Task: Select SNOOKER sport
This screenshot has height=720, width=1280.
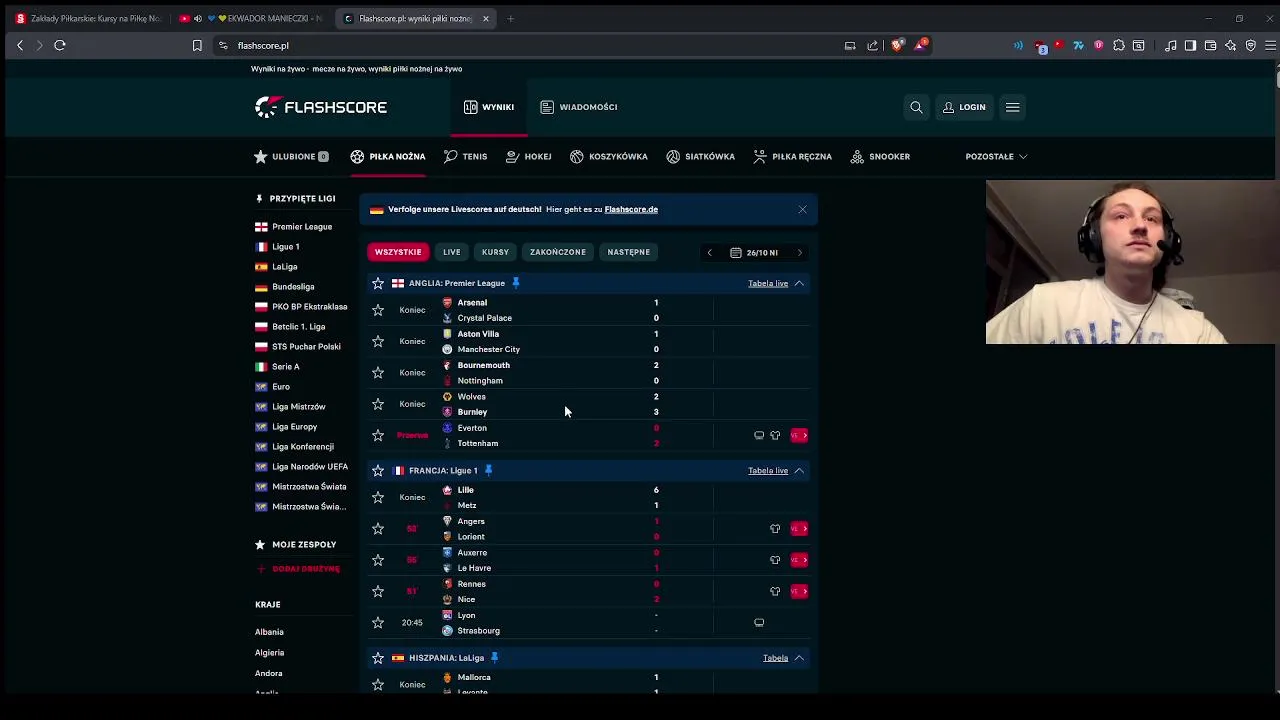Action: point(880,157)
